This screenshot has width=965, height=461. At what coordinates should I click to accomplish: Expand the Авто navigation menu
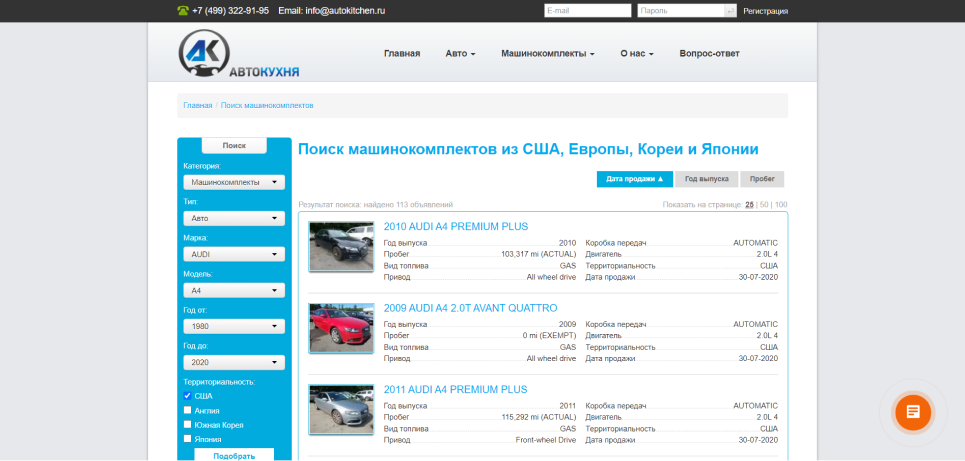click(x=460, y=54)
